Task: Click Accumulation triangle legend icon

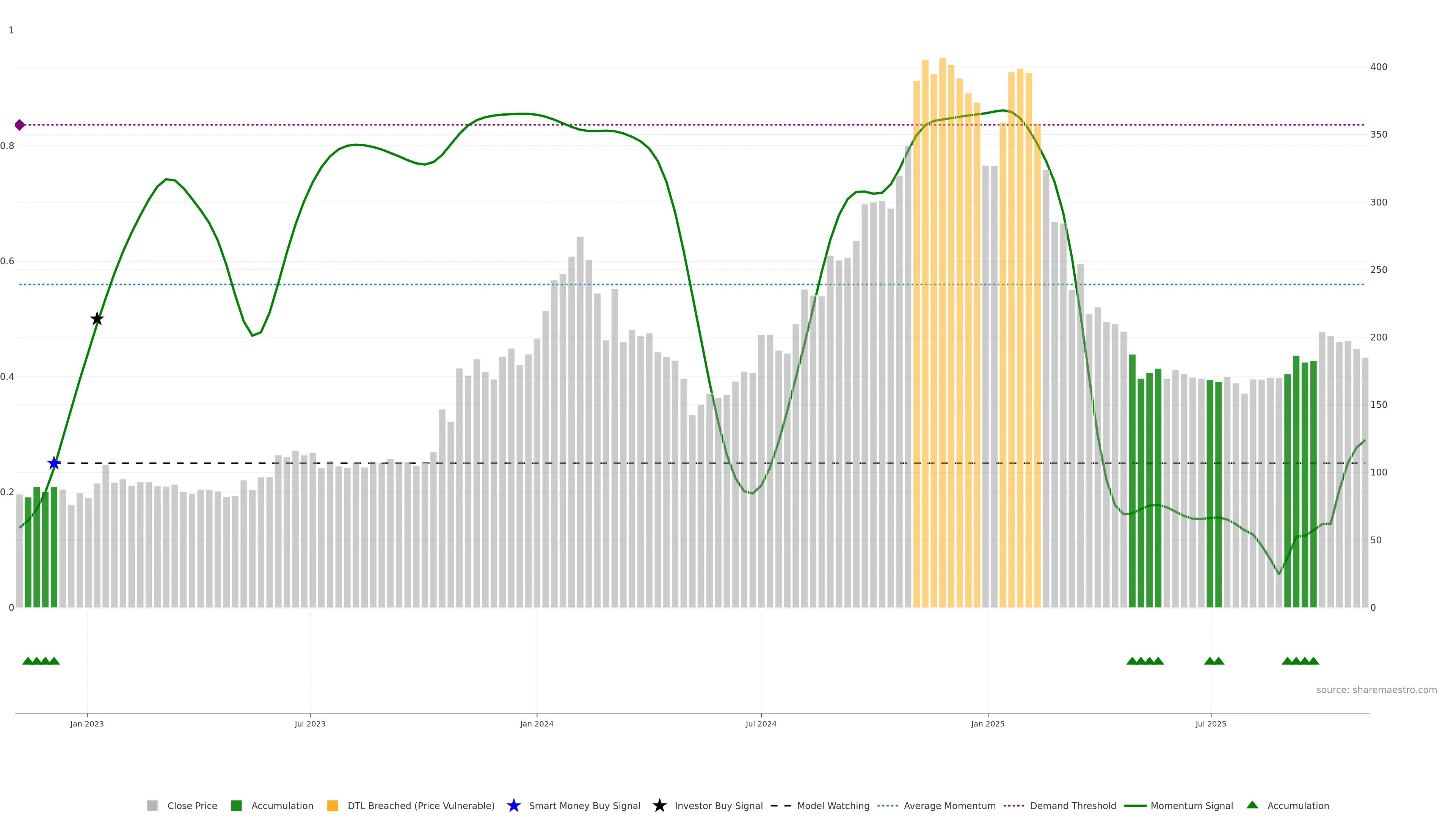Action: (1252, 805)
